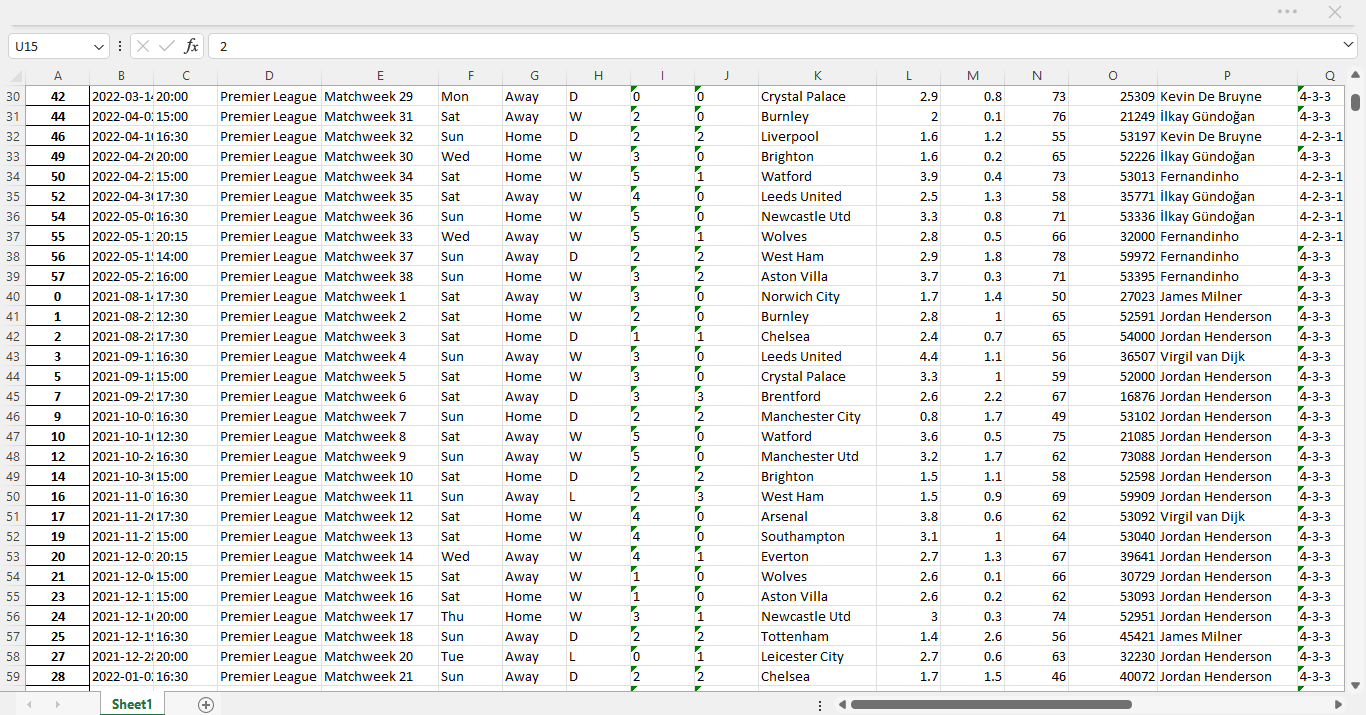
Task: Add a new worksheet with the plus icon
Action: tap(205, 704)
